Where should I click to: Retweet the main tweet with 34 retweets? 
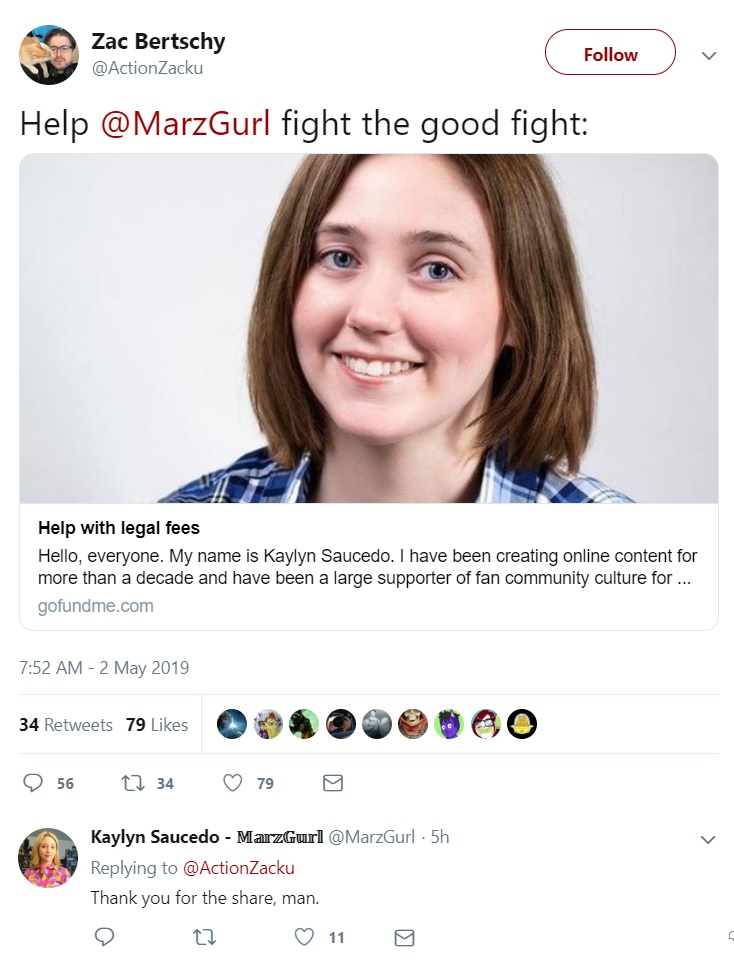pos(133,783)
